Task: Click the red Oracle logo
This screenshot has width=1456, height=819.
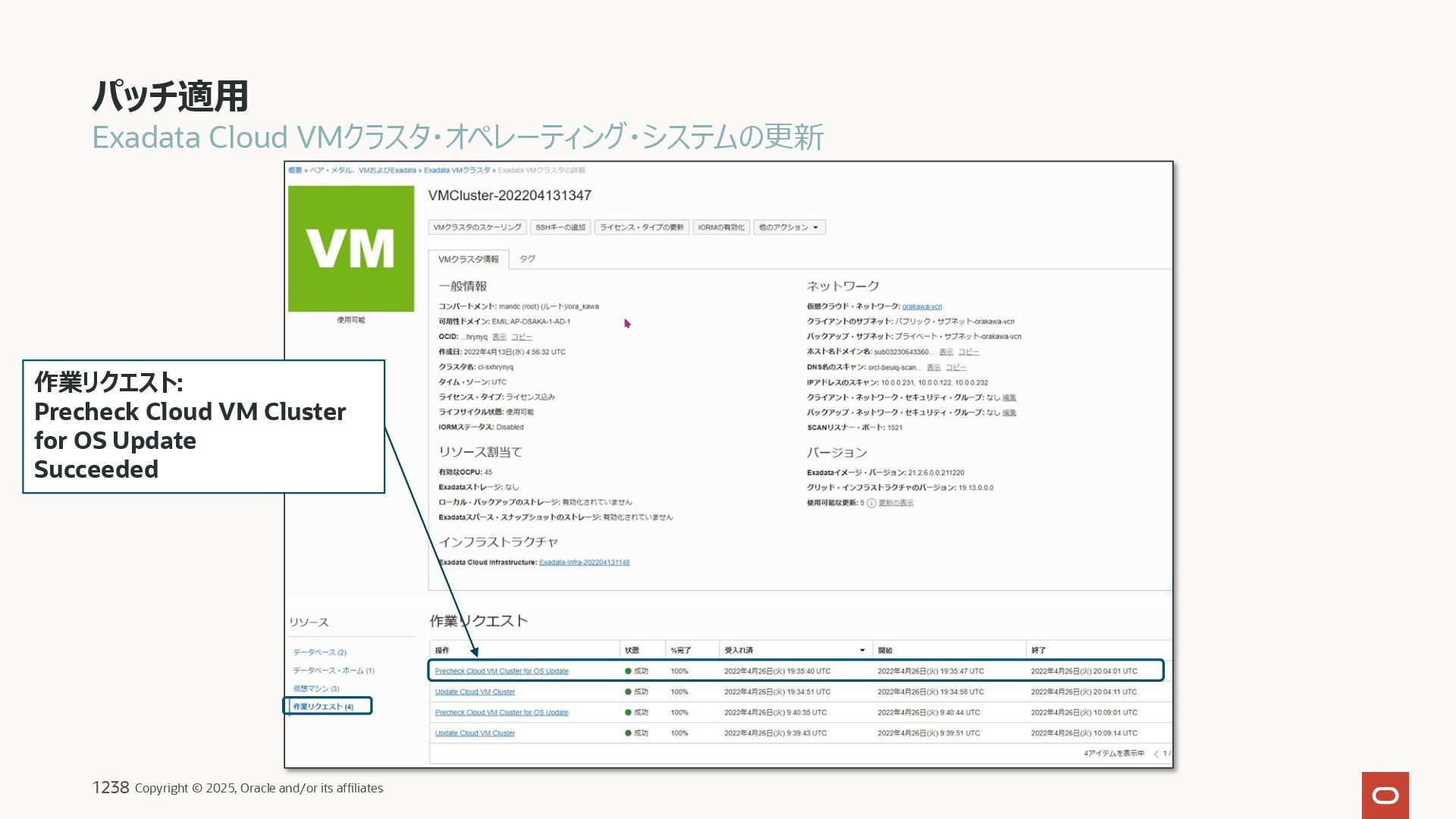Action: coord(1385,795)
